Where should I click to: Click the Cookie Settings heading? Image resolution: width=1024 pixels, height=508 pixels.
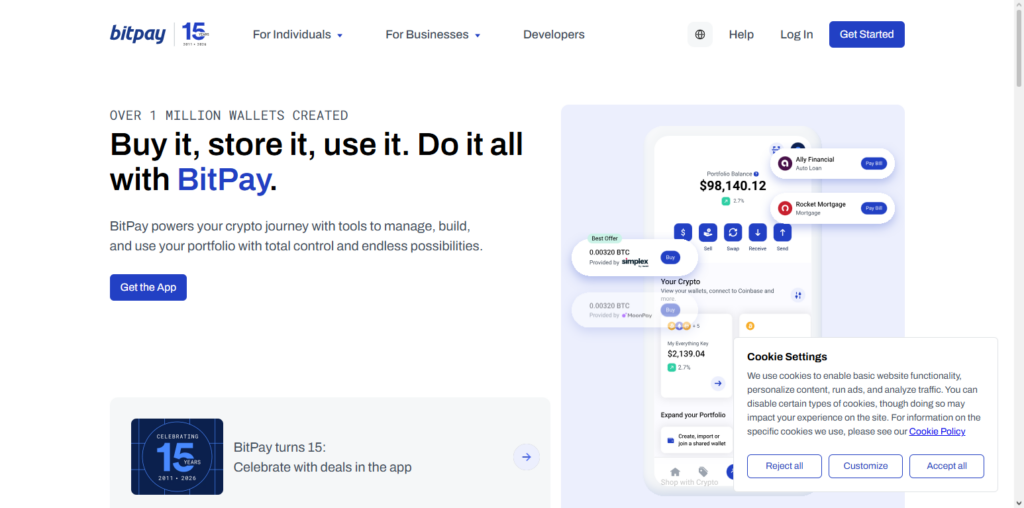(787, 357)
